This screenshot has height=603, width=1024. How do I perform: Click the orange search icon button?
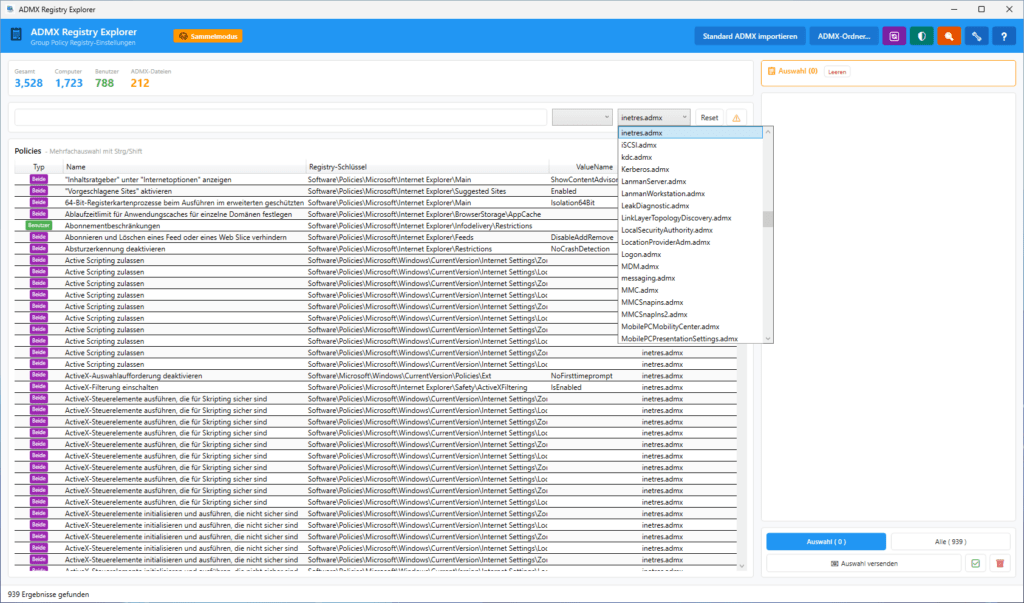tap(949, 36)
